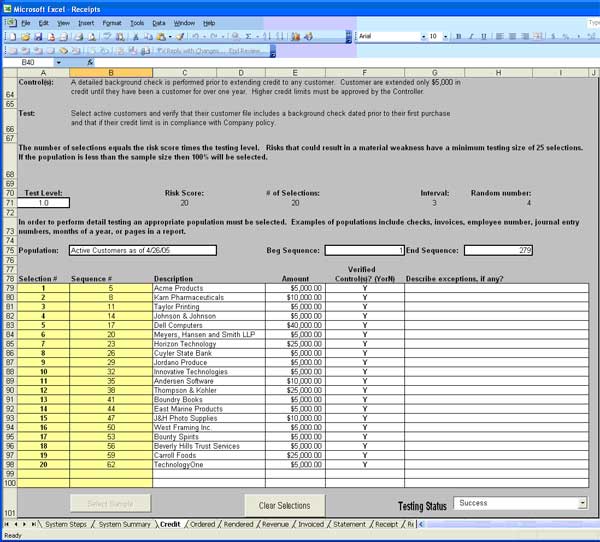The width and height of the screenshot is (600, 542).
Task: Click the Sort Ascending icon
Action: [x=267, y=37]
